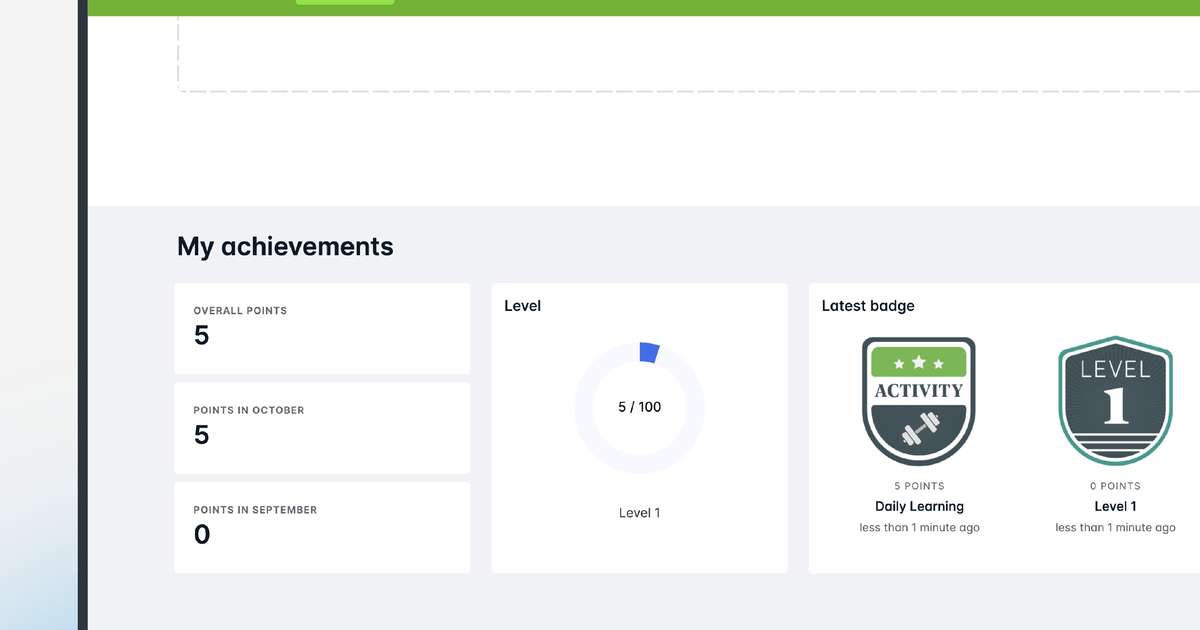Click the timestamp under Daily Learning

[x=919, y=528]
